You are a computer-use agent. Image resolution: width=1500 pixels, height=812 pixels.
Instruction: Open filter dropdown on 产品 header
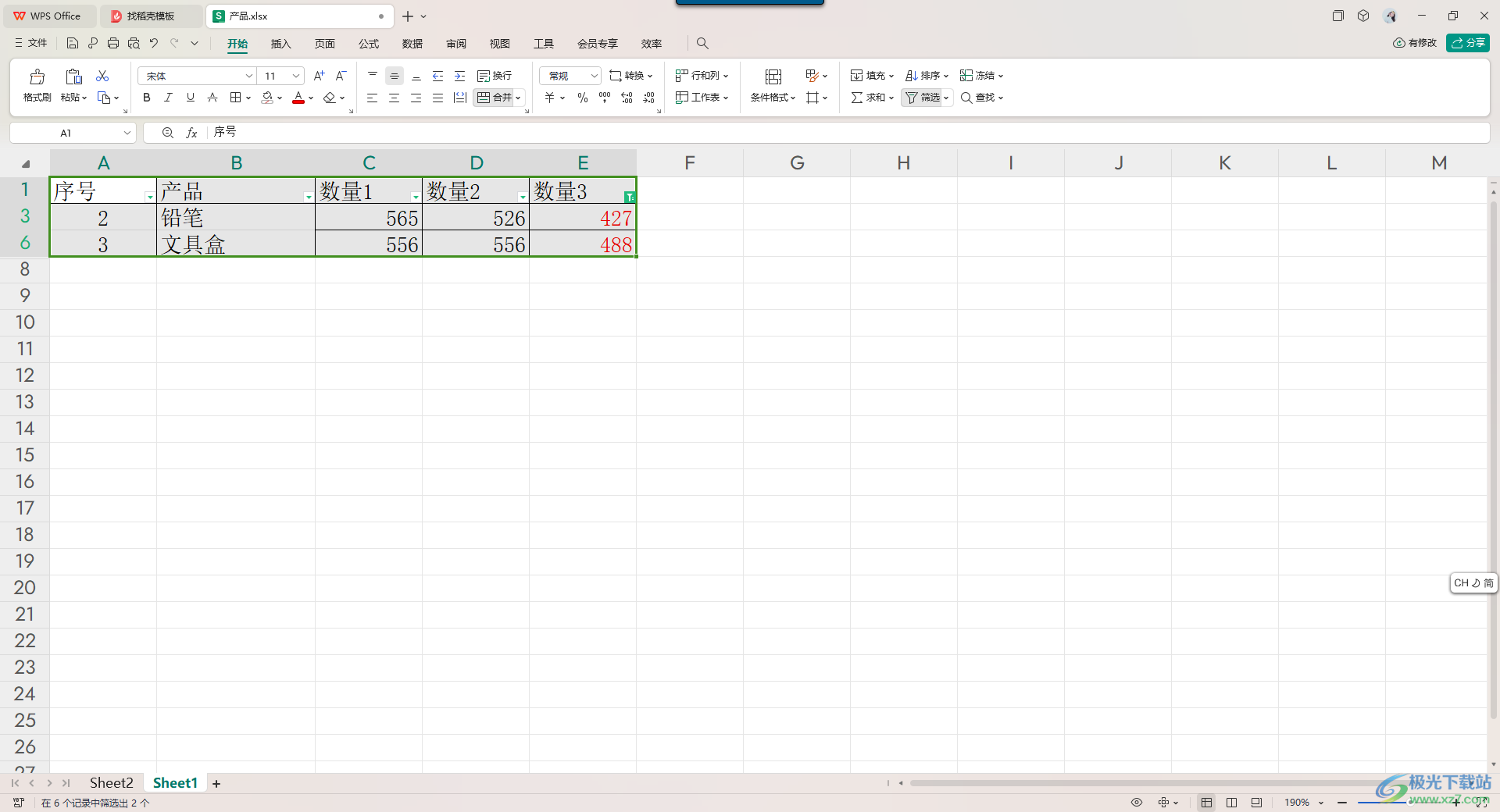coord(309,197)
